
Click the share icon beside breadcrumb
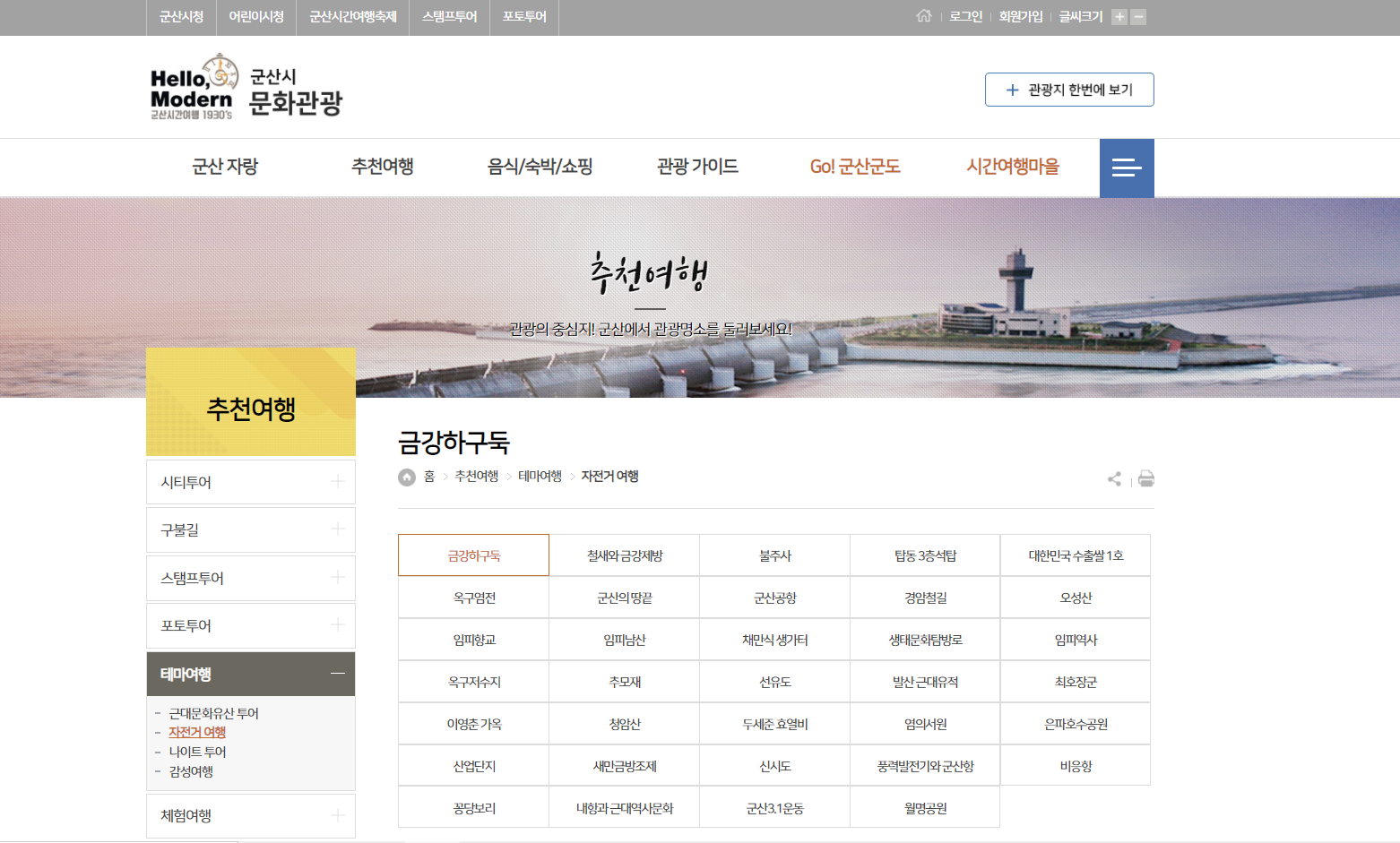[1114, 479]
